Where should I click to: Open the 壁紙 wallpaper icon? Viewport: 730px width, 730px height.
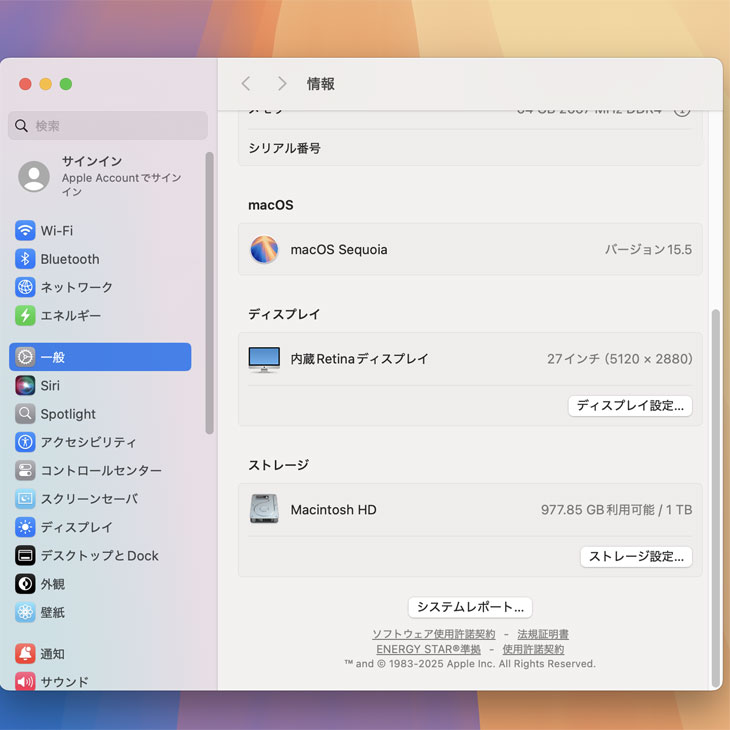click(x=25, y=613)
